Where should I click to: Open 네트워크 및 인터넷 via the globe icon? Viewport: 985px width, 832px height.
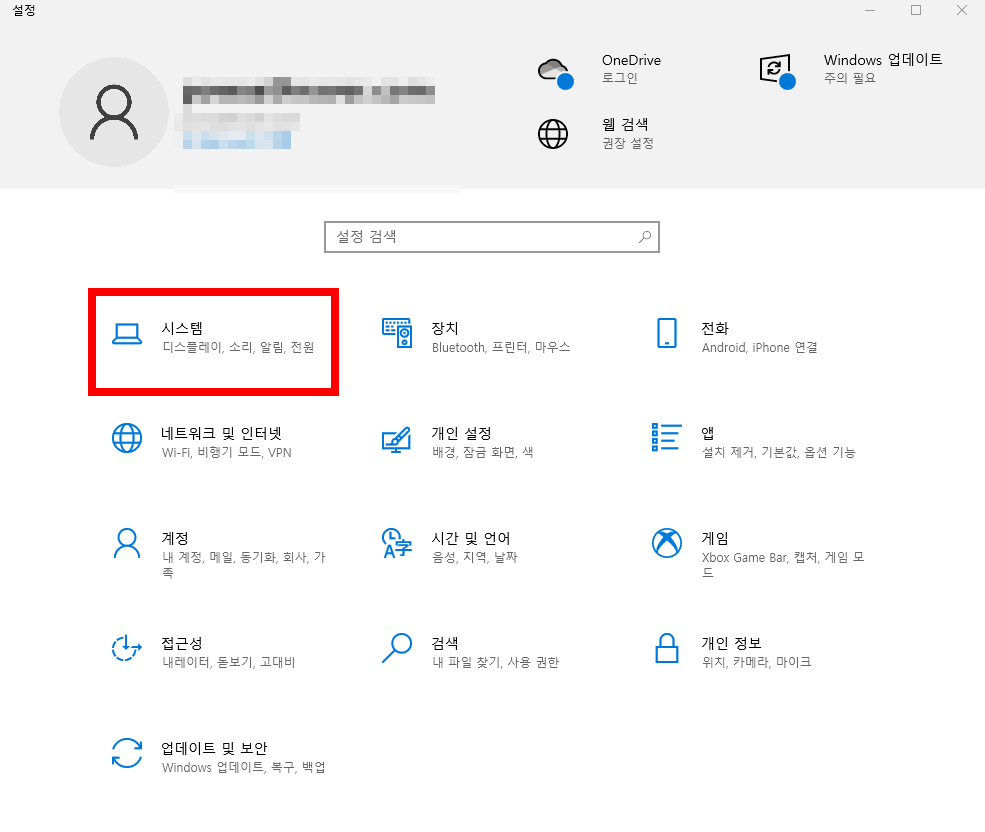point(127,438)
